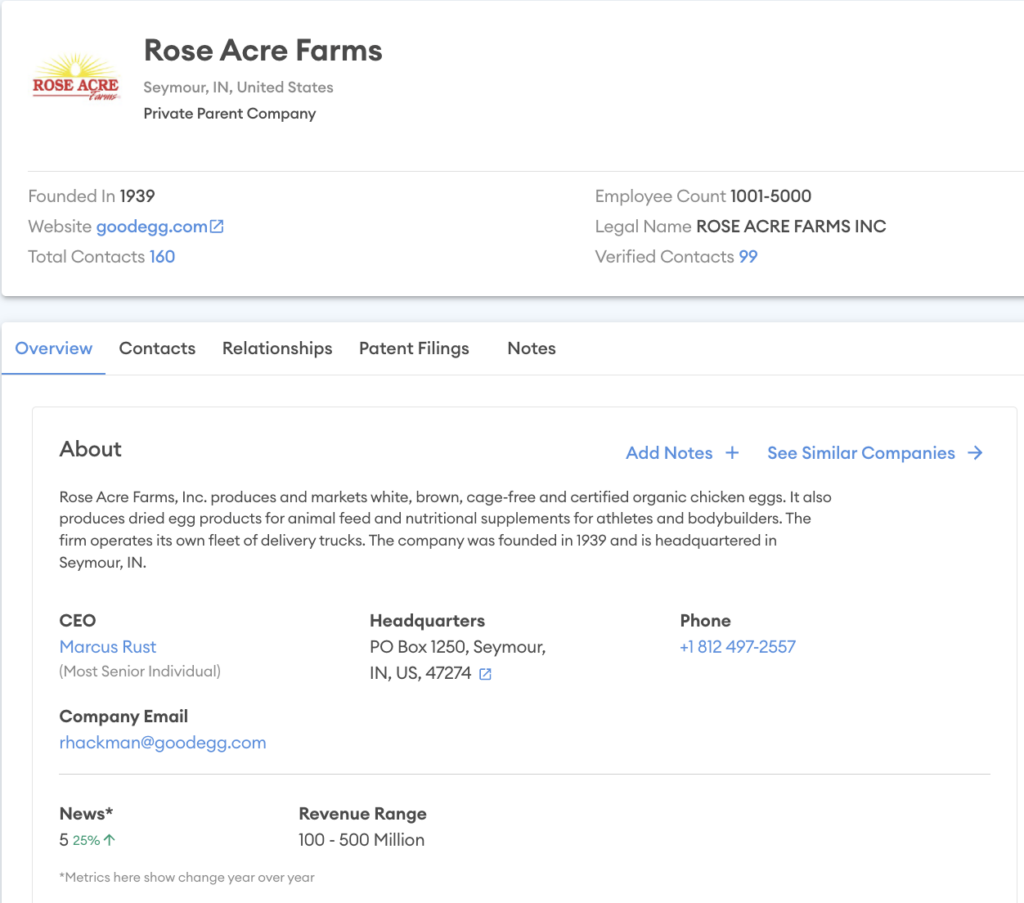
Task: Click the Add Notes link
Action: 669,453
